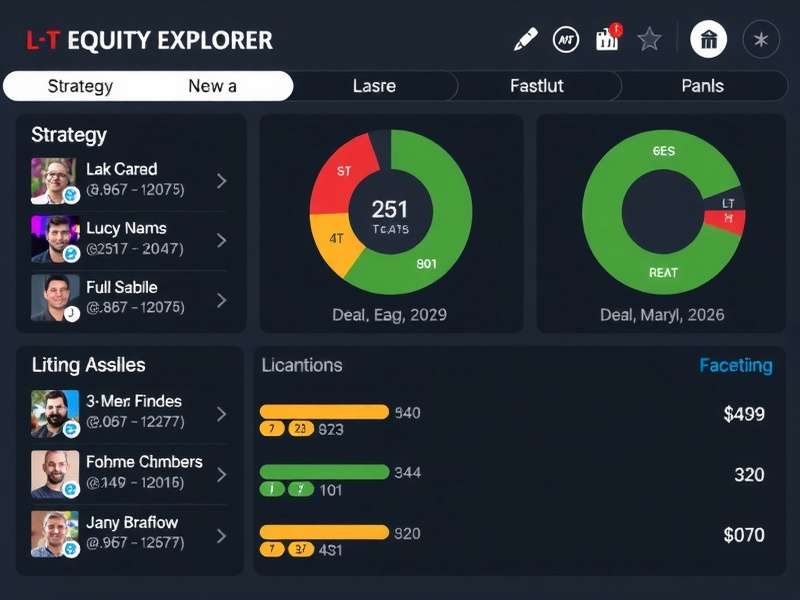This screenshot has width=800, height=600.
Task: Click the asterisk icon in the header
Action: (x=760, y=38)
